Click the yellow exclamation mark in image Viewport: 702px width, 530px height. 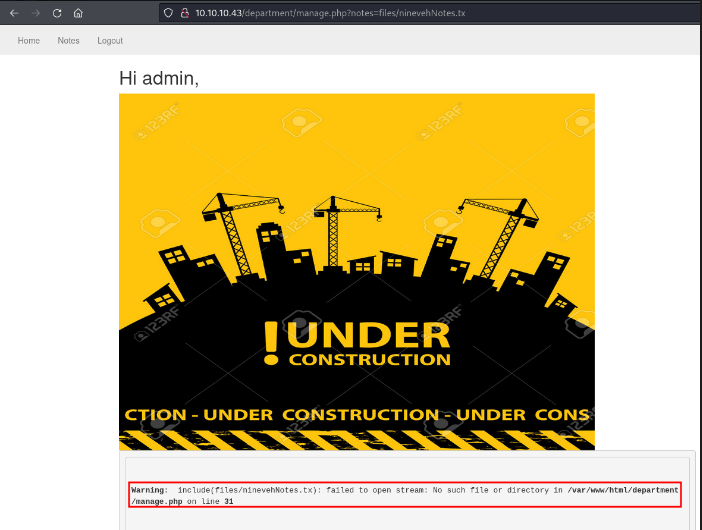click(271, 342)
